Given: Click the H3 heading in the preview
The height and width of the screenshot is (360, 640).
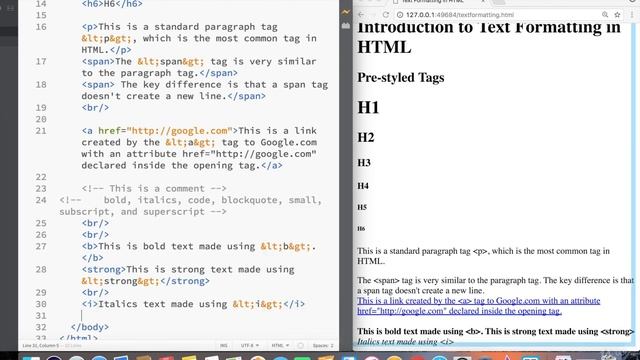Looking at the screenshot, I should 364,163.
